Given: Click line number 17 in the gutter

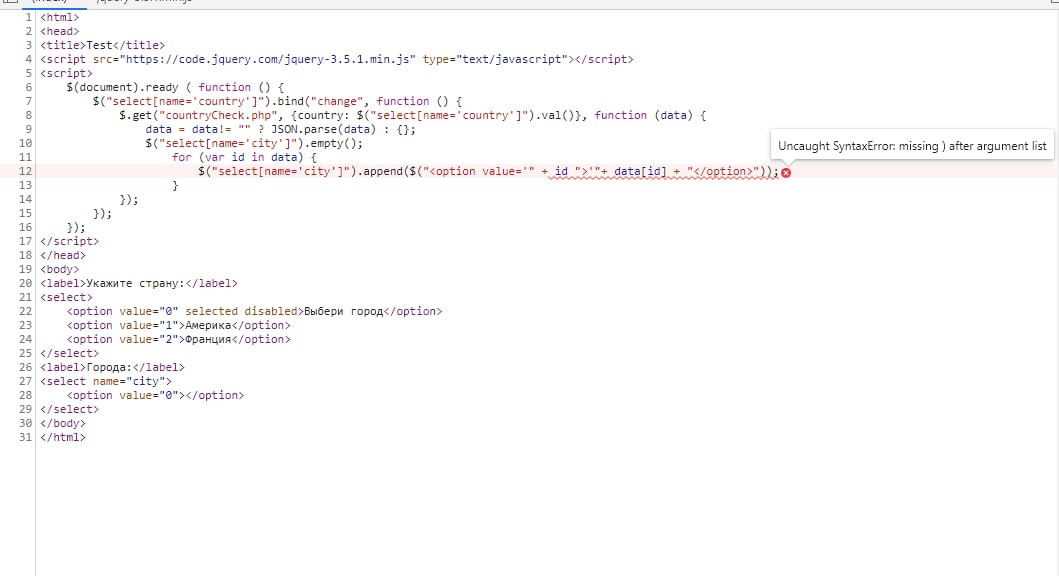Looking at the screenshot, I should coord(25,241).
